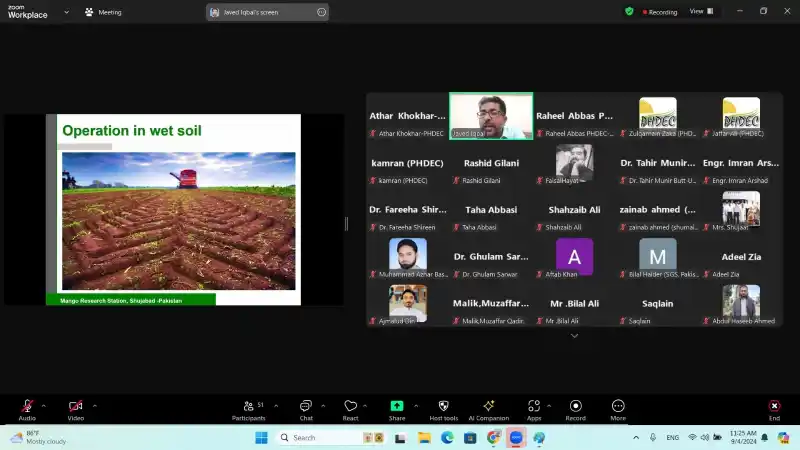This screenshot has height=450, width=800.
Task: Open the Chat panel
Action: pos(306,408)
